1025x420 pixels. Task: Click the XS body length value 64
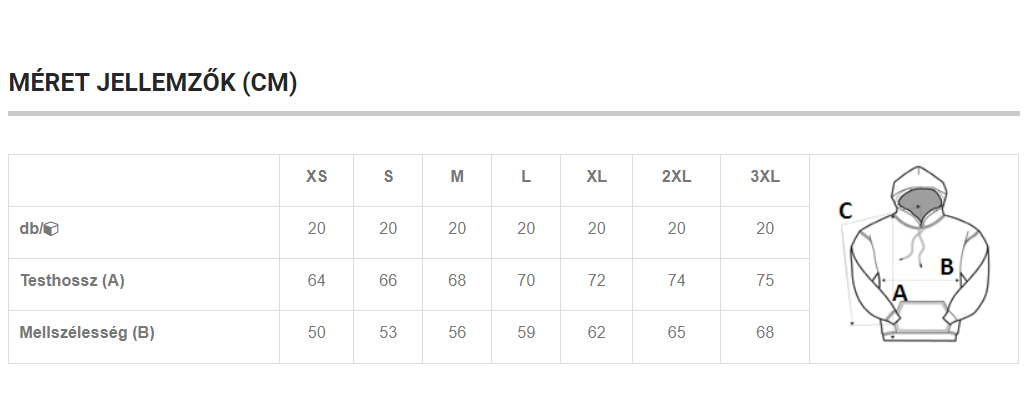tap(316, 281)
